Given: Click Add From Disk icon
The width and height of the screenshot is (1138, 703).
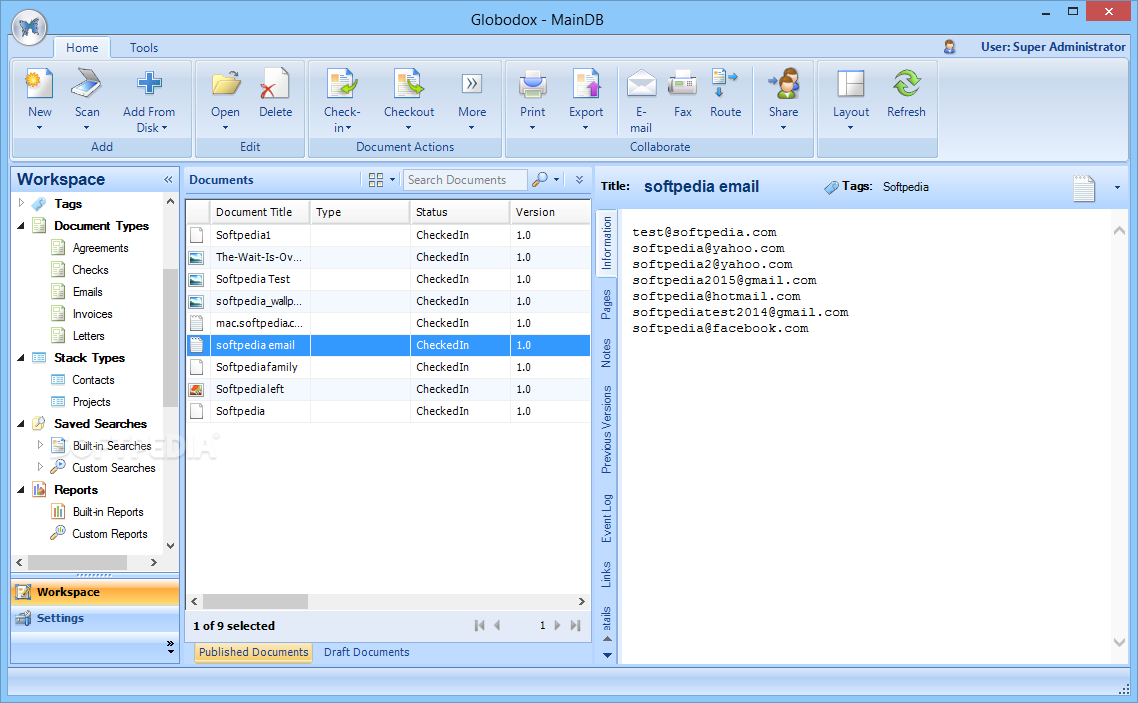Looking at the screenshot, I should click(149, 84).
